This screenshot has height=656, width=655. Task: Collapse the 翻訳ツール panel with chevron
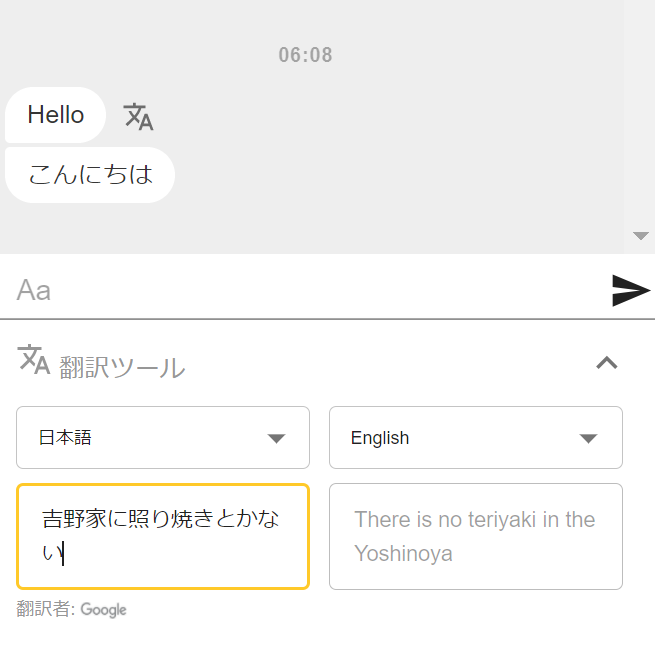(606, 363)
